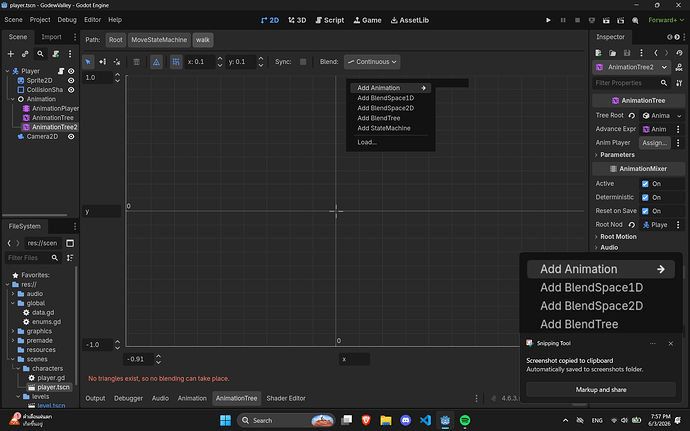The width and height of the screenshot is (690, 431).
Task: Switch to the AssetLib workspace
Action: (x=410, y=20)
